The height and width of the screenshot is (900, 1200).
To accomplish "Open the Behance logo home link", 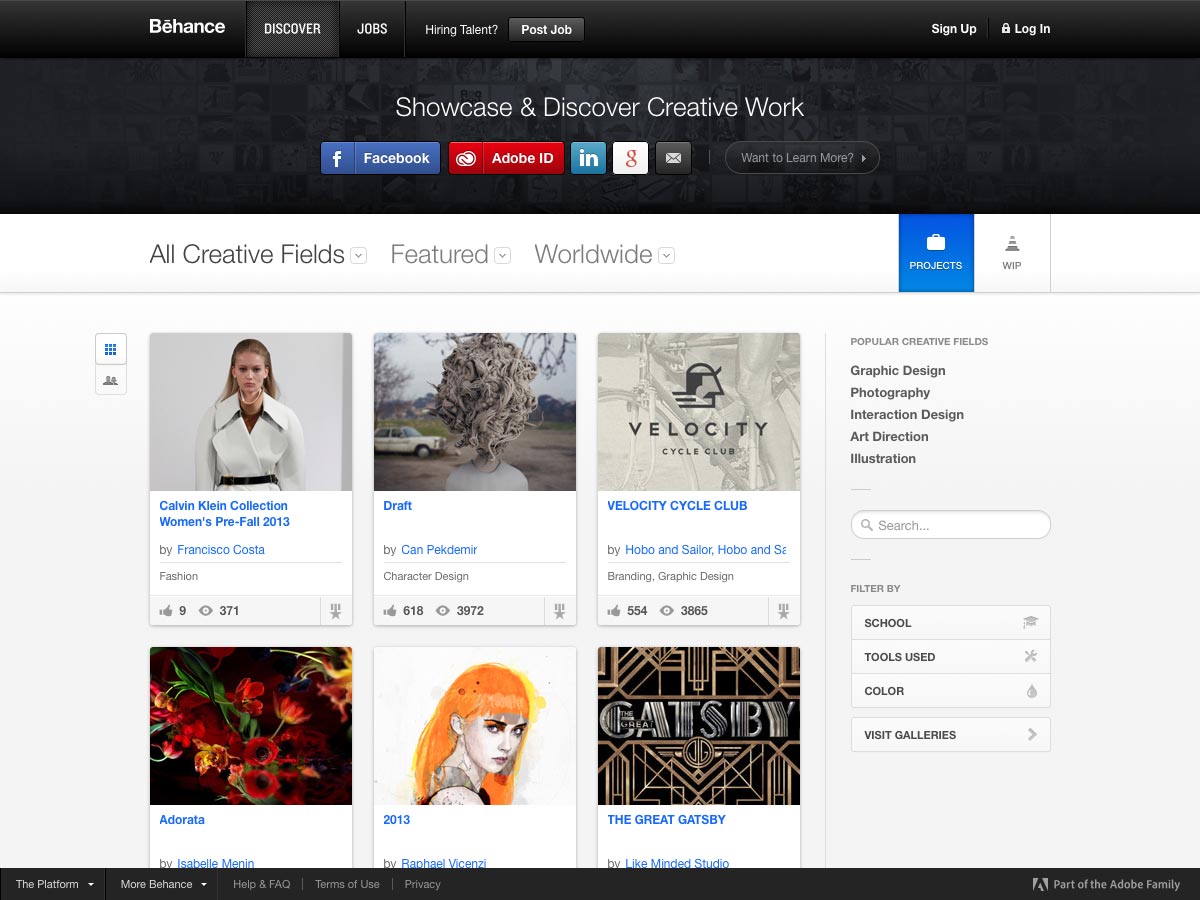I will coord(187,27).
